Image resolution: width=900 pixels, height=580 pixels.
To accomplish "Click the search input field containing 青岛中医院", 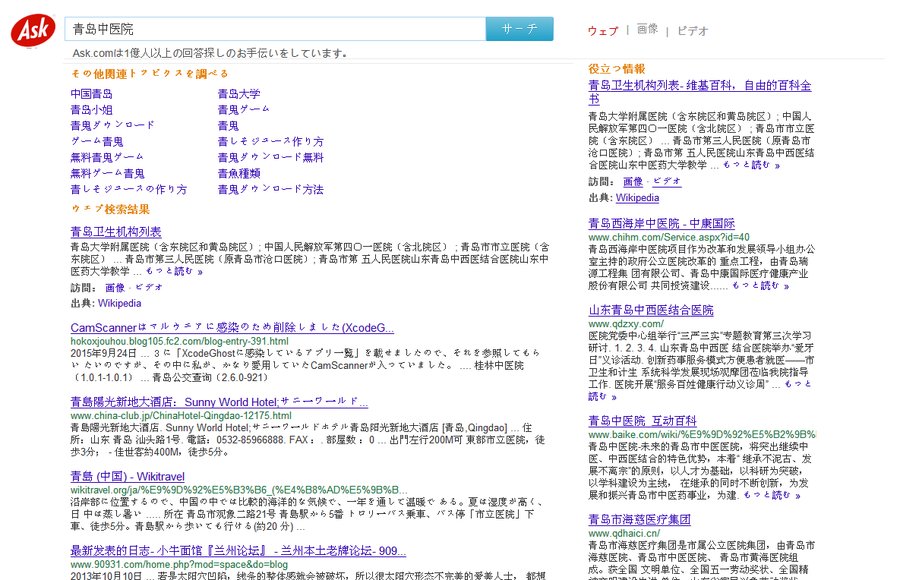I will pyautogui.click(x=270, y=30).
